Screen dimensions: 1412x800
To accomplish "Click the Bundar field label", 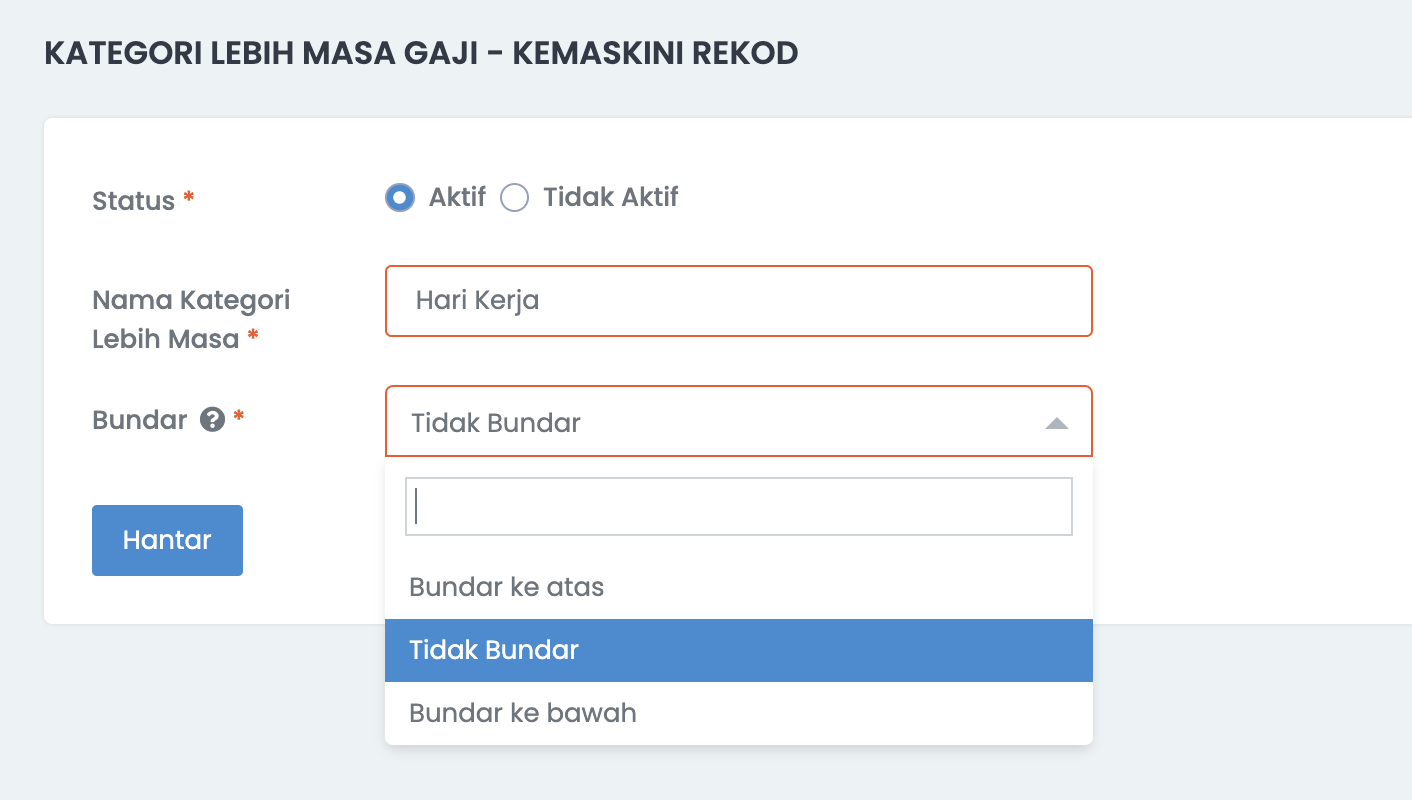I will [140, 420].
